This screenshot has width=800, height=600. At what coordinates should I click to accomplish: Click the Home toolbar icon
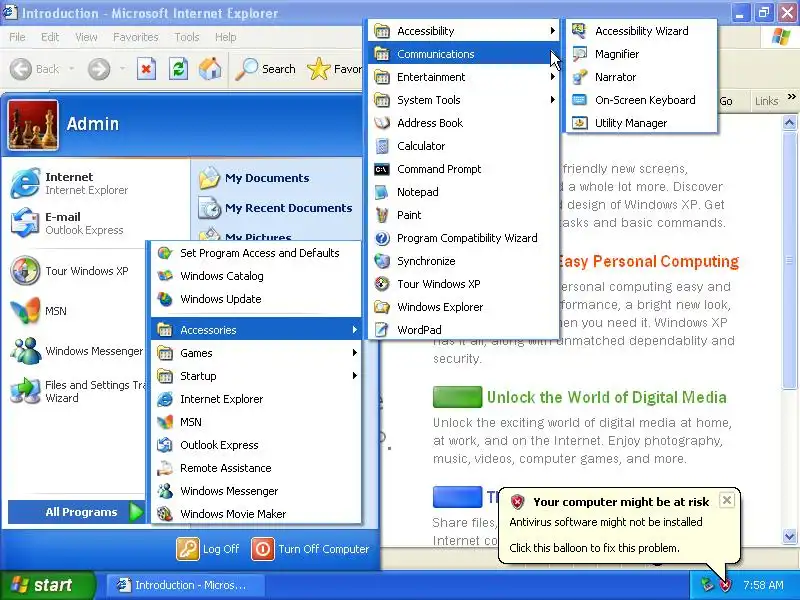point(210,69)
